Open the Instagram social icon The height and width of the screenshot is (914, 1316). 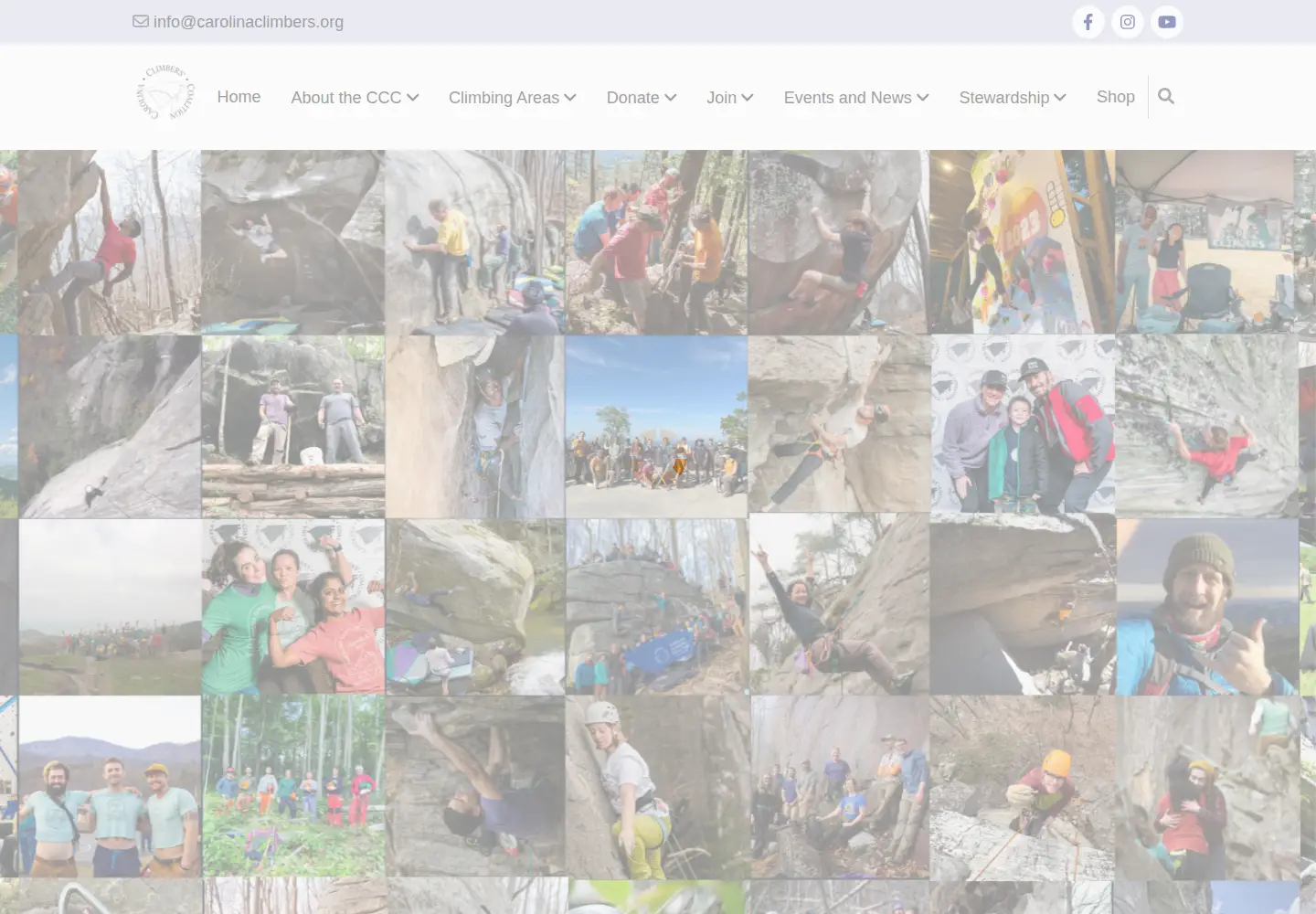click(x=1128, y=22)
